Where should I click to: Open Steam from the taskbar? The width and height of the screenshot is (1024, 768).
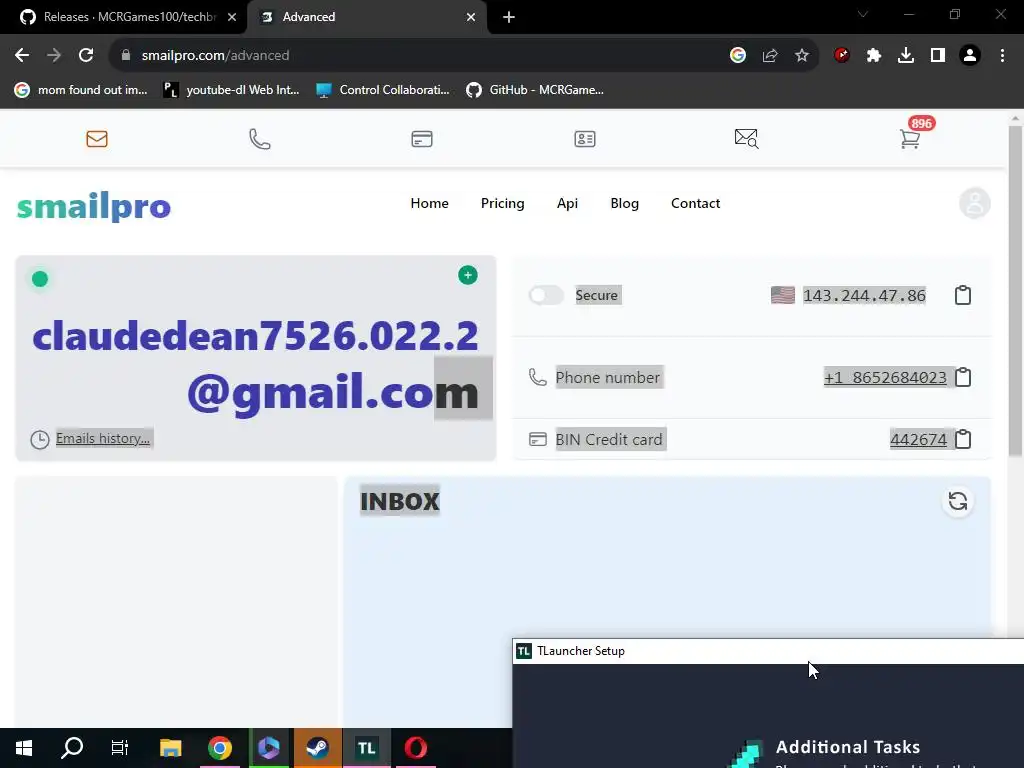pos(317,748)
